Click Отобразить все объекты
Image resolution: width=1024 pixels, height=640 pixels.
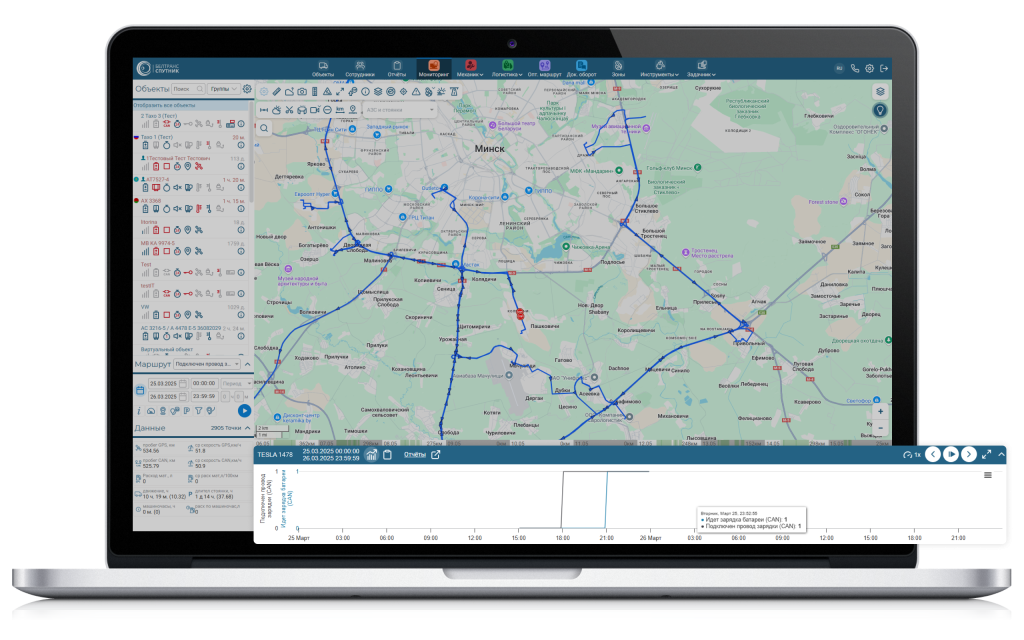(x=165, y=104)
